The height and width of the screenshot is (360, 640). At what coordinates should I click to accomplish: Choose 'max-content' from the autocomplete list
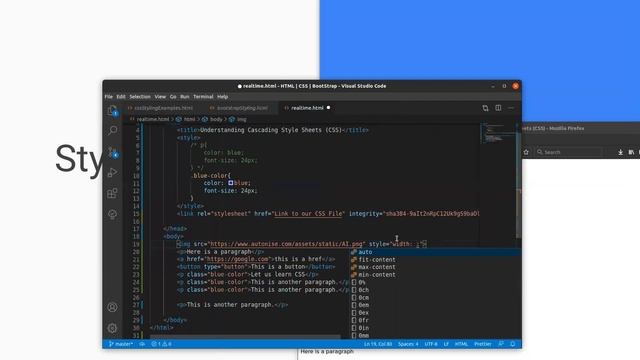point(435,267)
